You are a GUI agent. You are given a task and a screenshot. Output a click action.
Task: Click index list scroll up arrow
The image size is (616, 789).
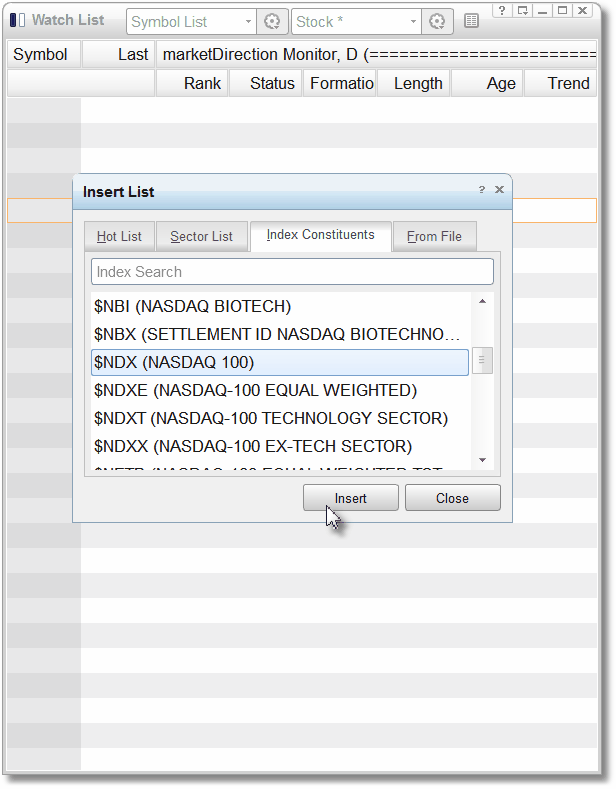[482, 301]
